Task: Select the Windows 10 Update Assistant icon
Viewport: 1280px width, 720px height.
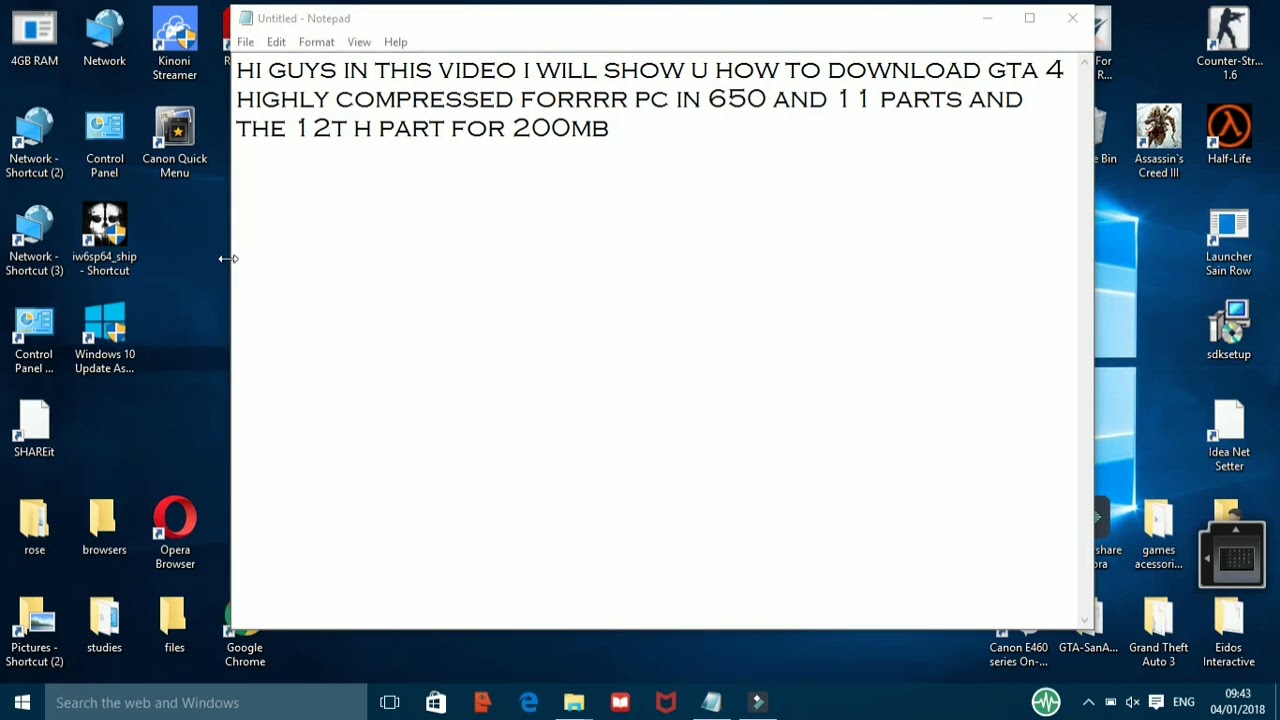Action: pyautogui.click(x=104, y=339)
